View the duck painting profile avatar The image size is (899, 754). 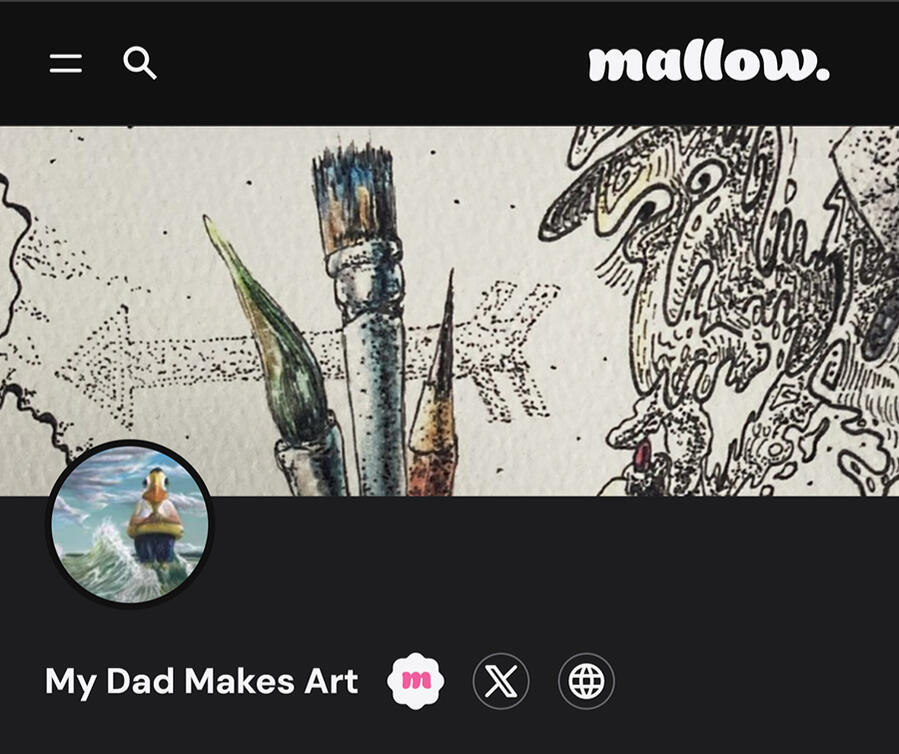pyautogui.click(x=131, y=524)
